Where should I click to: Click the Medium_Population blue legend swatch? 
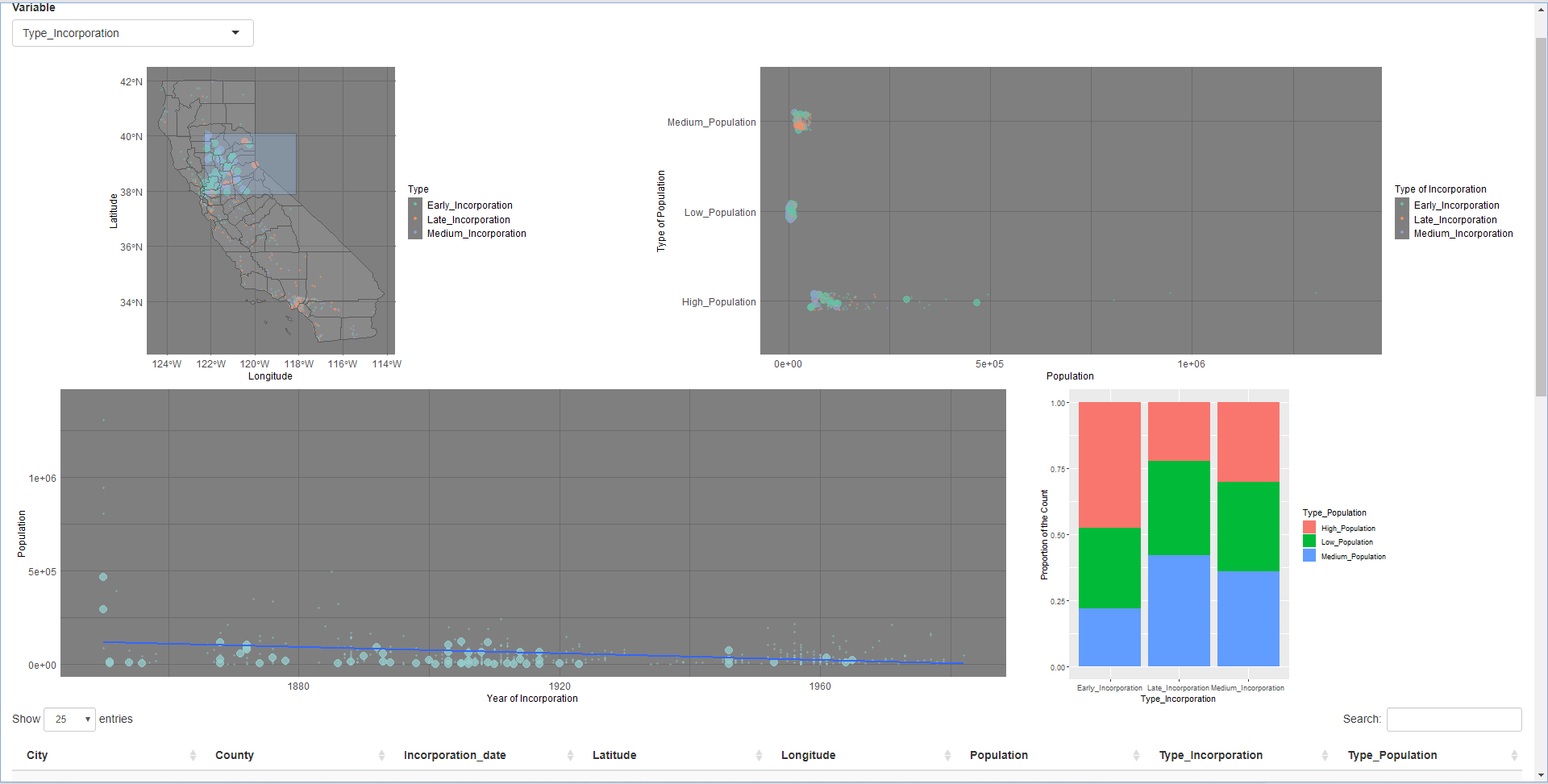click(1309, 555)
